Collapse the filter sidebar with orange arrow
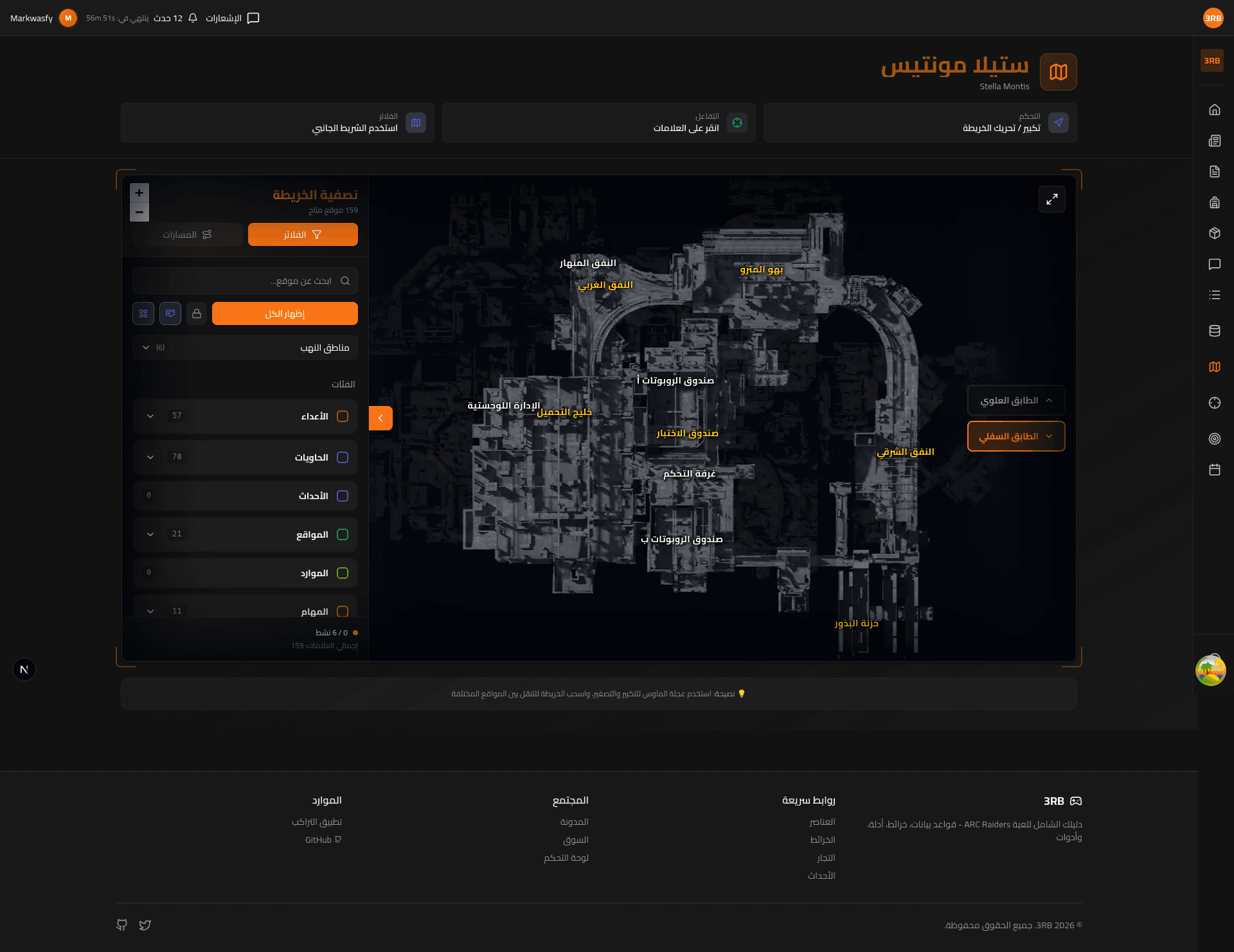Screen dimensions: 1234x952 point(380,418)
